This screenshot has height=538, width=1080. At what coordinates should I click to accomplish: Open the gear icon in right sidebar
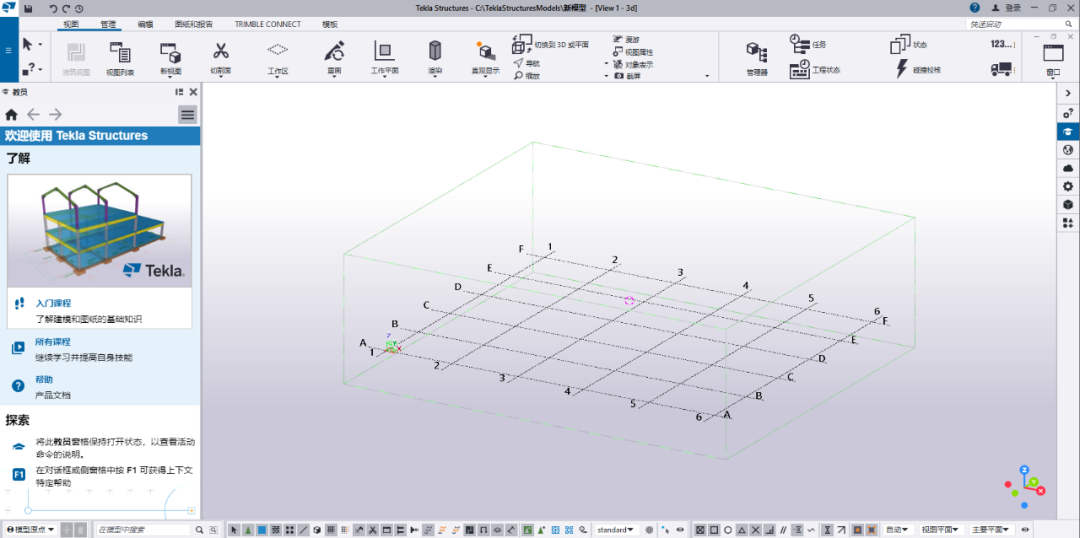pos(1068,186)
